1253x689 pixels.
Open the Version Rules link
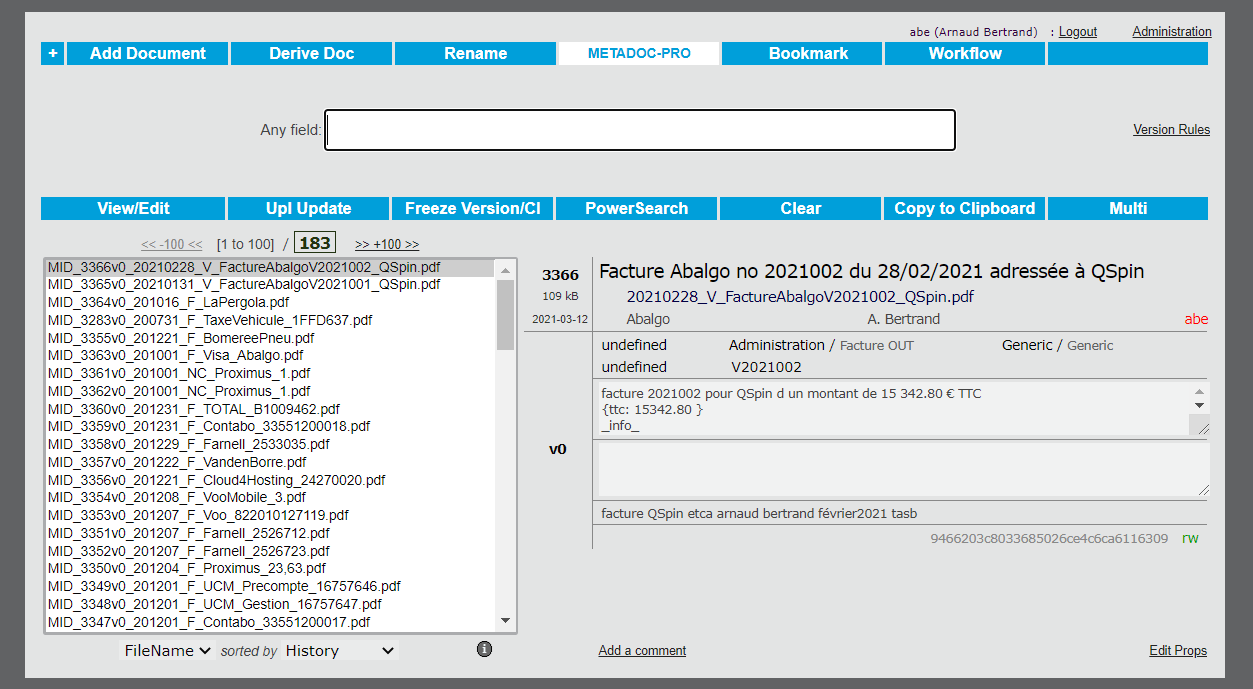pos(1171,130)
